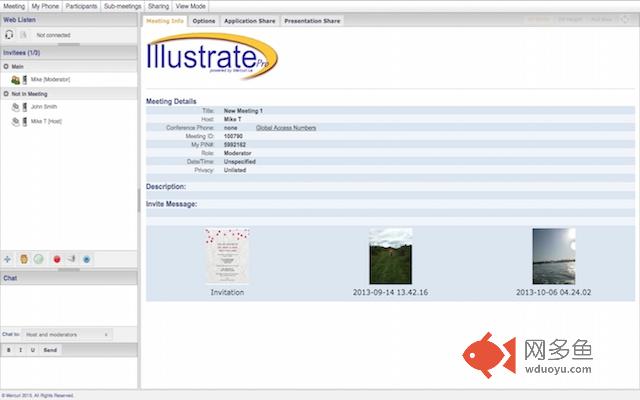The image size is (640, 400).
Task: Click the phone icon beside Mike T [Host]
Action: point(24,121)
